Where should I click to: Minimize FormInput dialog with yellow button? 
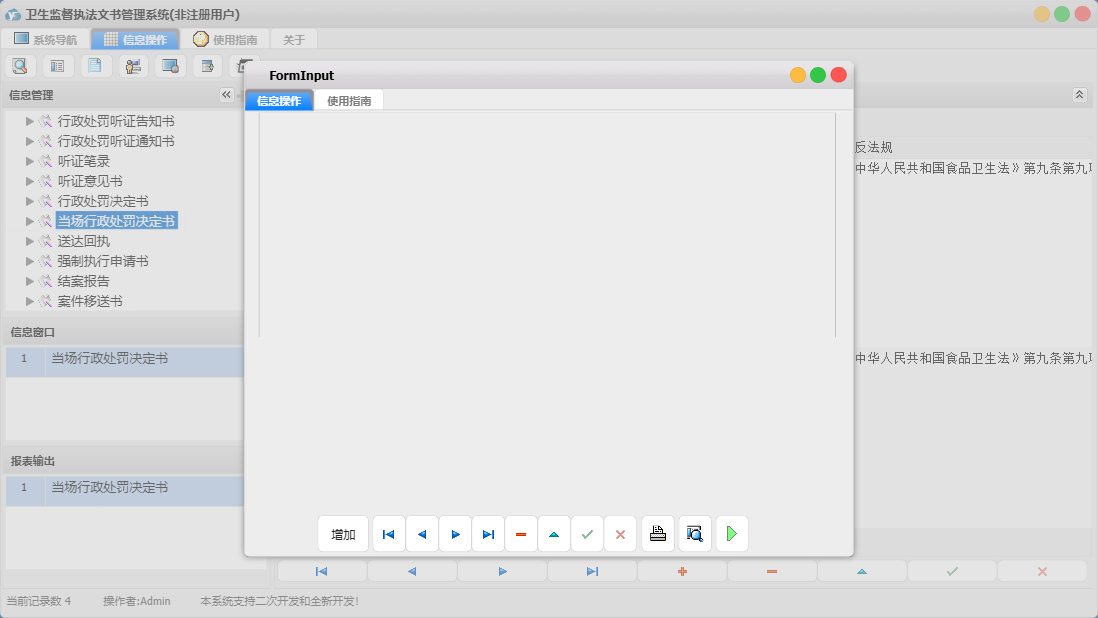point(798,75)
